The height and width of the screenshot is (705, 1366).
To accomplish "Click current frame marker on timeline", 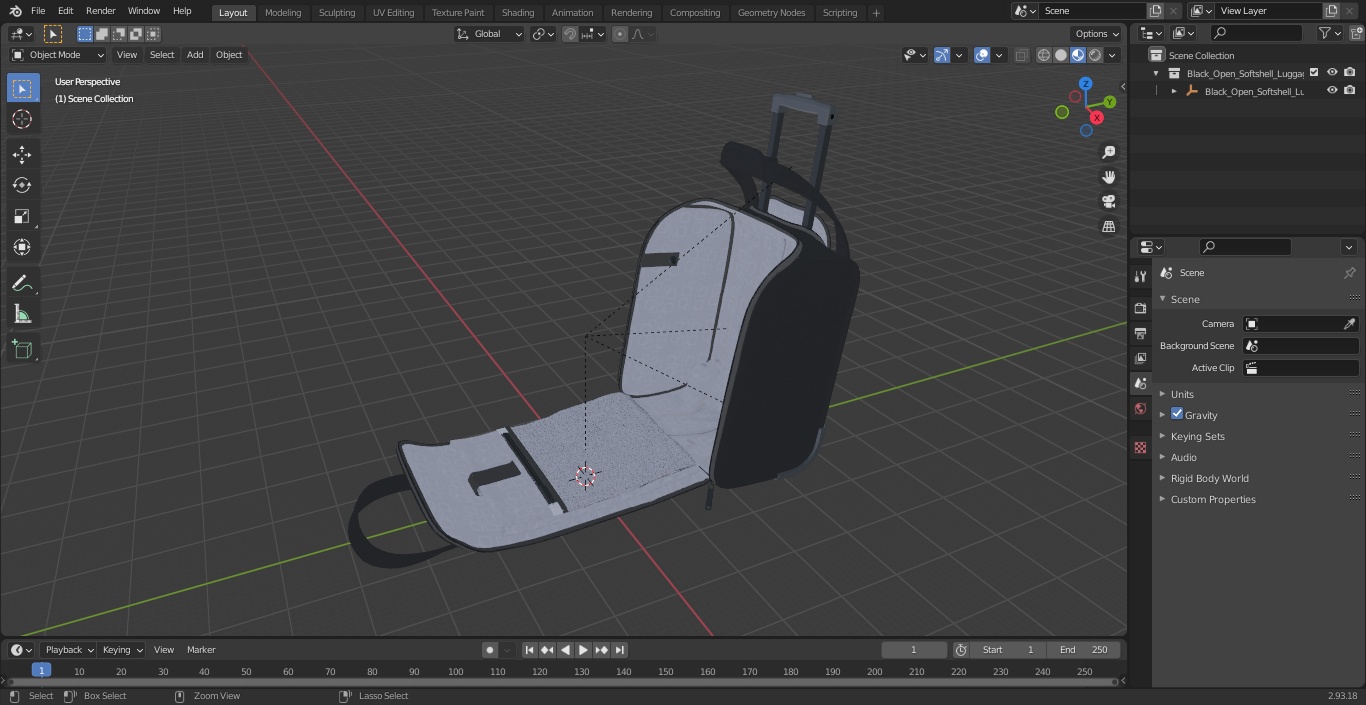I will click(x=41, y=671).
